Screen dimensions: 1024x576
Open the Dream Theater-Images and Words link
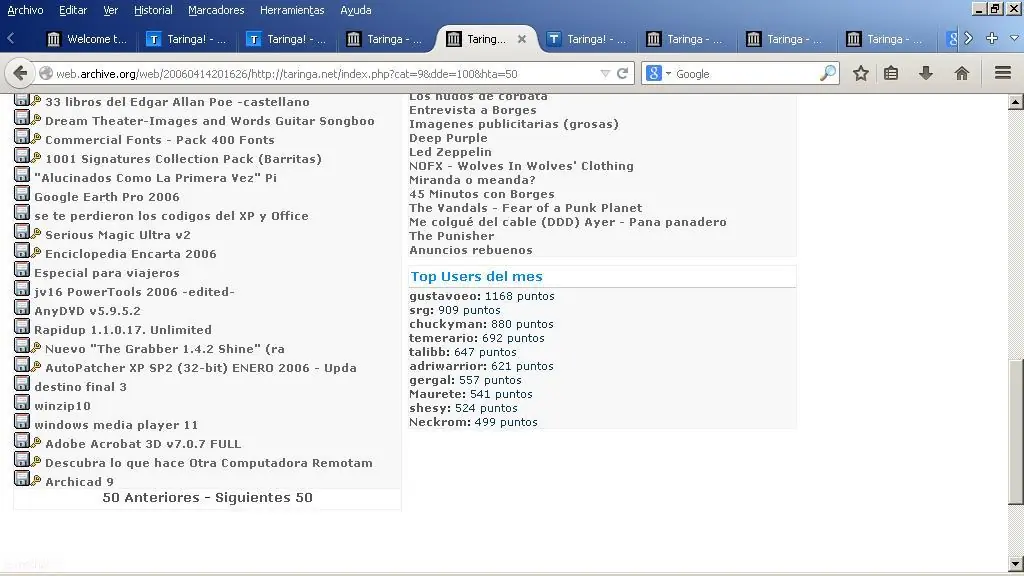pyautogui.click(x=210, y=121)
